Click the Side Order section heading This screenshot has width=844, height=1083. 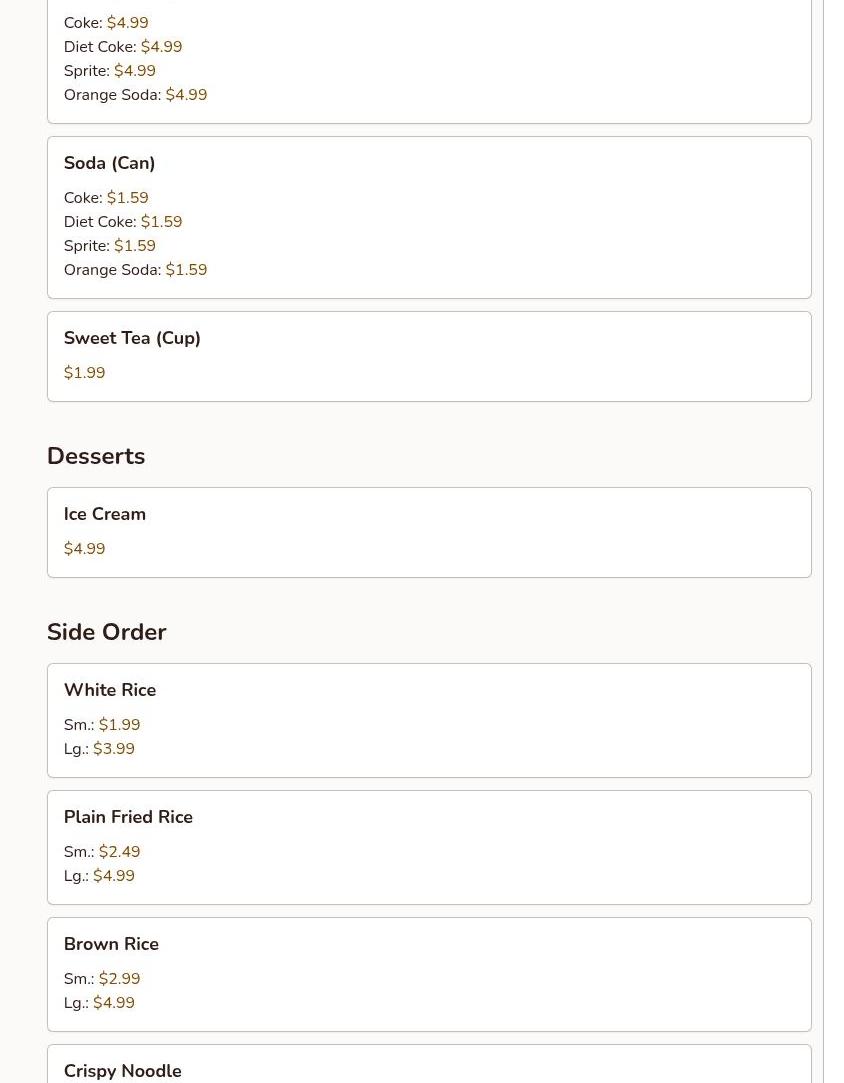[x=106, y=632]
